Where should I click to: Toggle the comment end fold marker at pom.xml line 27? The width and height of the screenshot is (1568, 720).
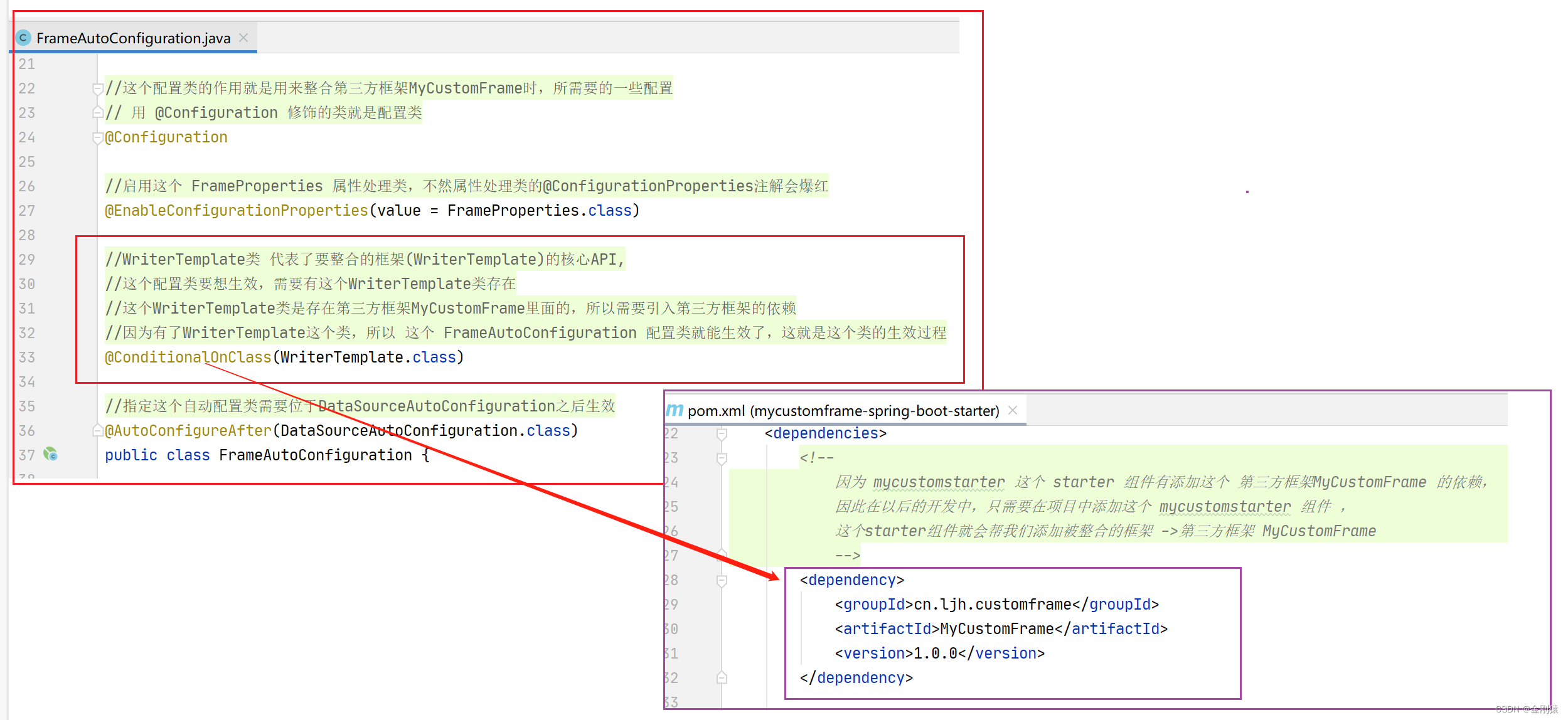[x=722, y=555]
